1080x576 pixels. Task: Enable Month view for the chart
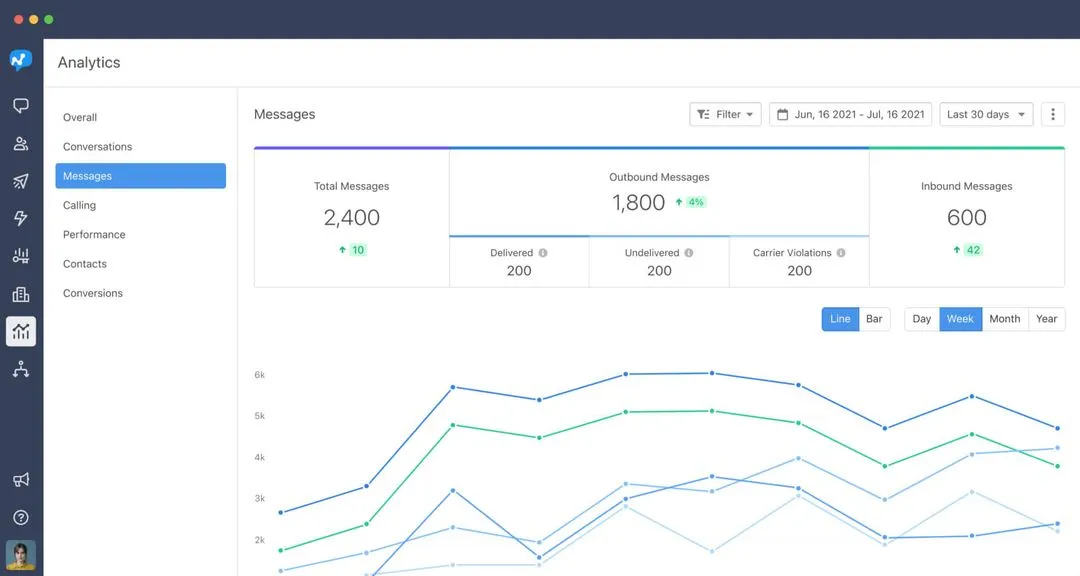1004,318
